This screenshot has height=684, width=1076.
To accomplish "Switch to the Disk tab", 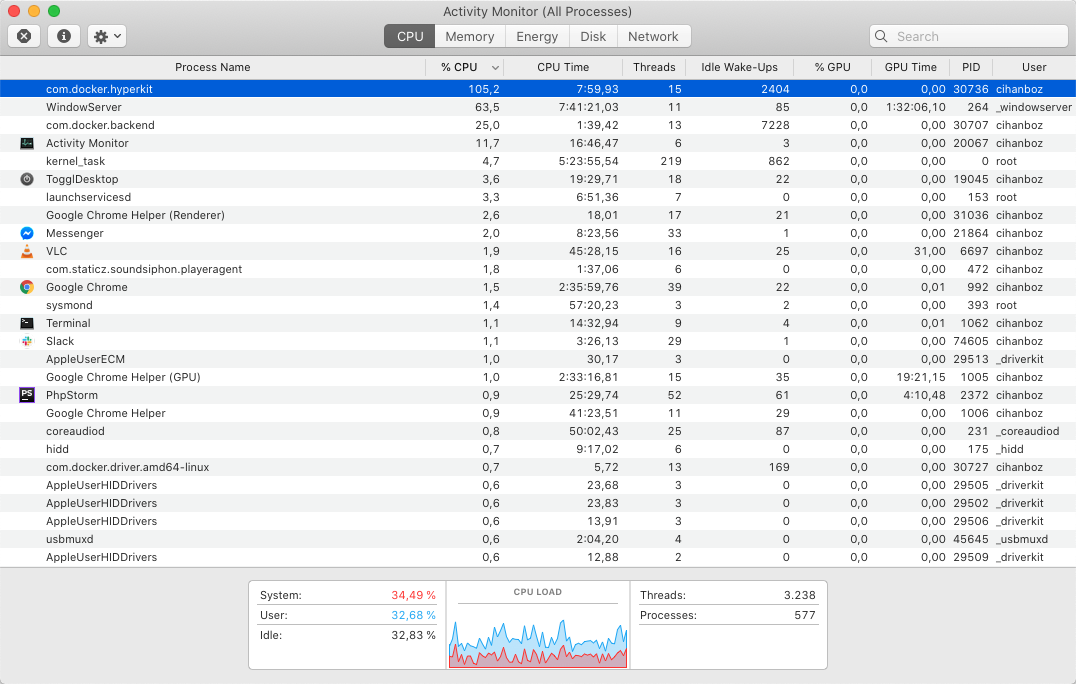I will (593, 36).
